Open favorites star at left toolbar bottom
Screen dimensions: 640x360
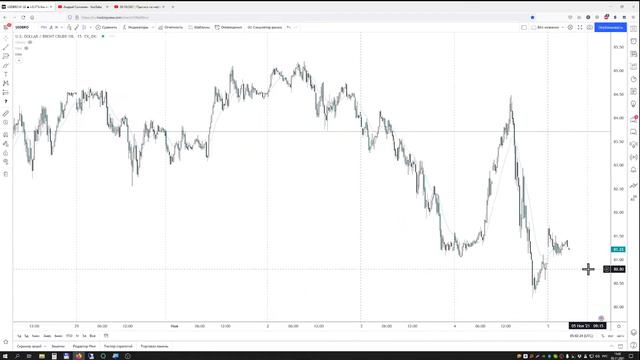[x=6, y=342]
